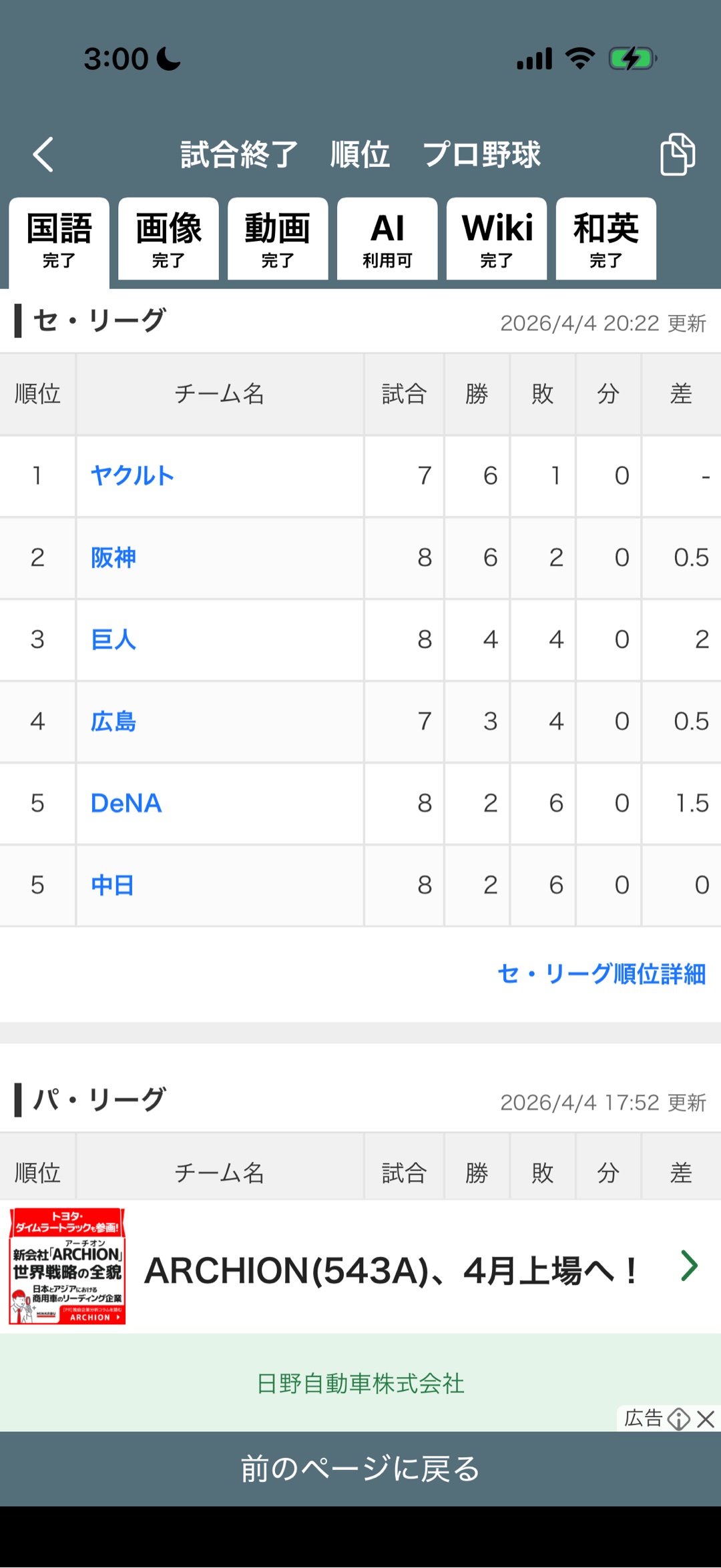Tap the back arrow icon

tap(43, 154)
